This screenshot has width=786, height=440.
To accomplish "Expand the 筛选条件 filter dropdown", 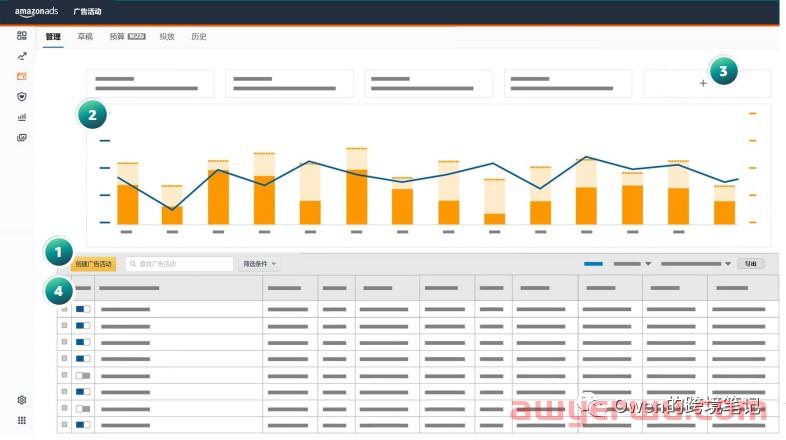I will coord(260,264).
